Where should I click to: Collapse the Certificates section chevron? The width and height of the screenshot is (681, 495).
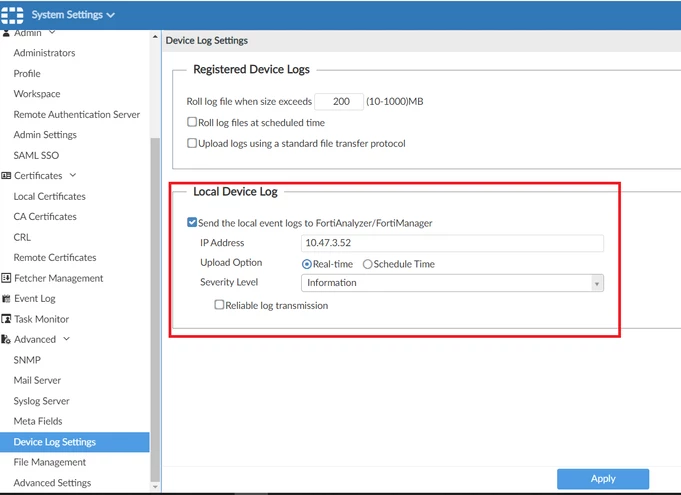[73, 175]
